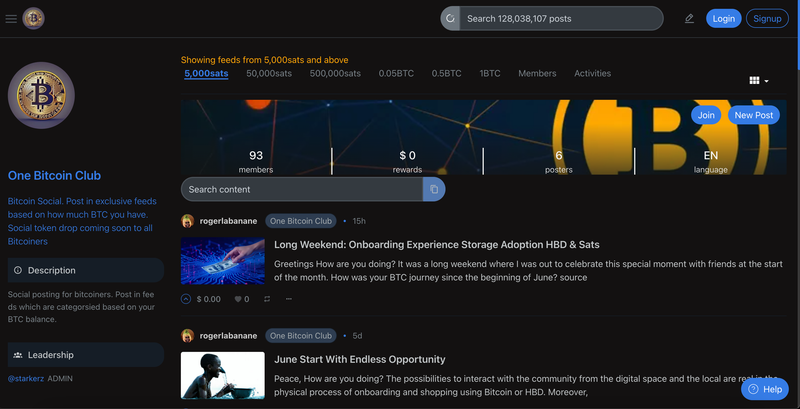Click the Search 128,038,107 posts field
This screenshot has width=800, height=409.
(x=561, y=19)
